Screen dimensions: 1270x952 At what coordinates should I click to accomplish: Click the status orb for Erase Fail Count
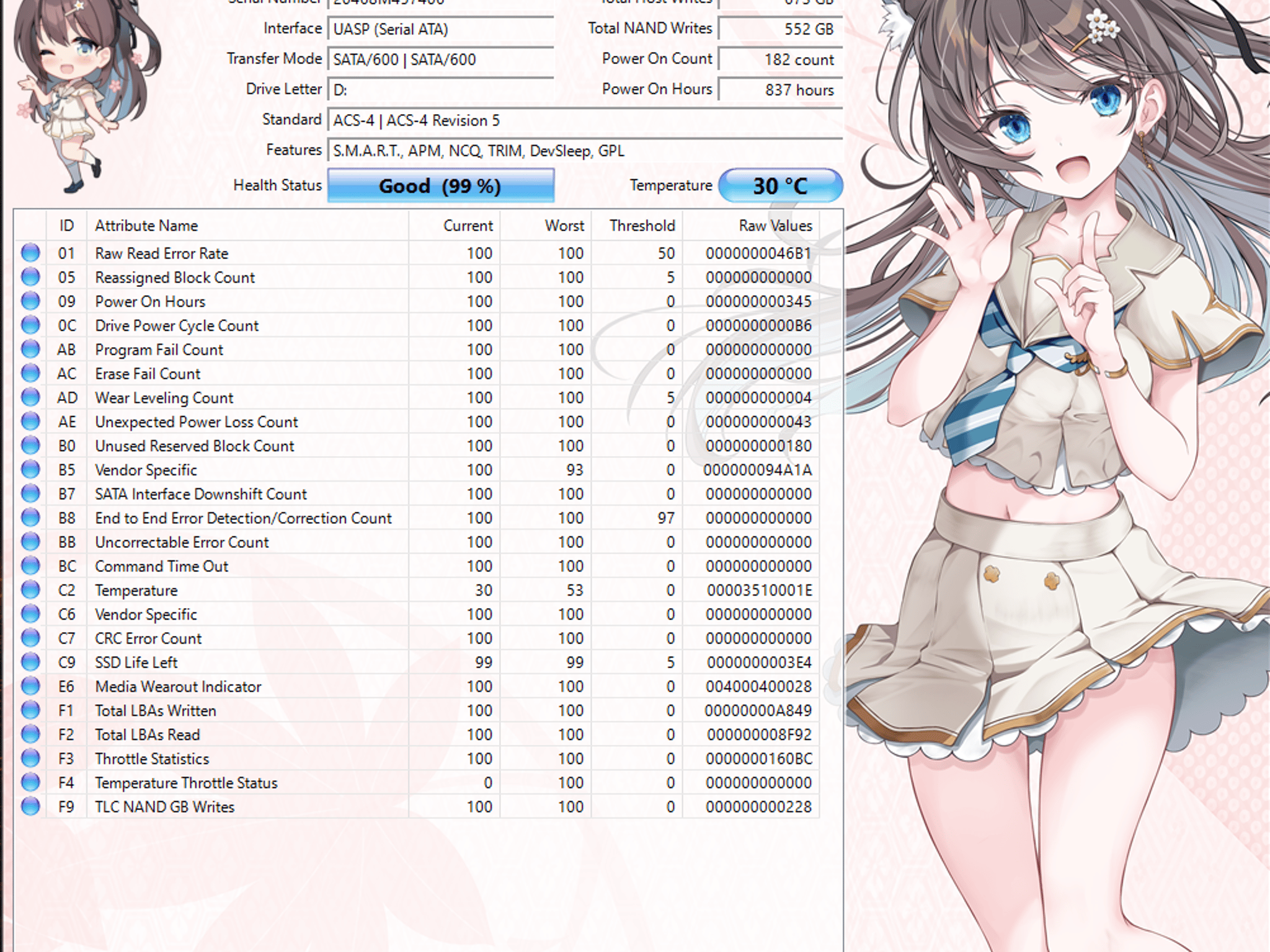[30, 373]
